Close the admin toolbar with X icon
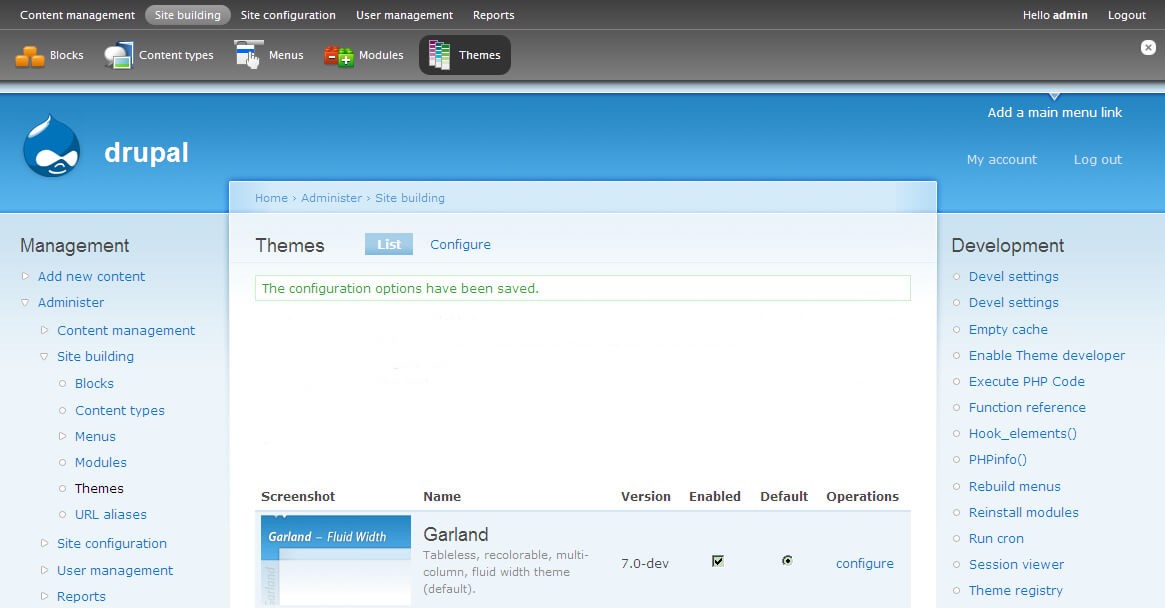The image size is (1165, 608). tap(1148, 48)
